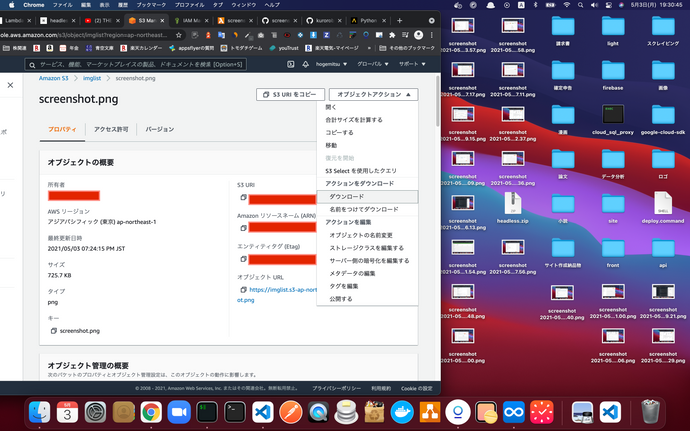This screenshot has width=690, height=431.
Task: Copy the object URL icon
Action: (x=243, y=290)
